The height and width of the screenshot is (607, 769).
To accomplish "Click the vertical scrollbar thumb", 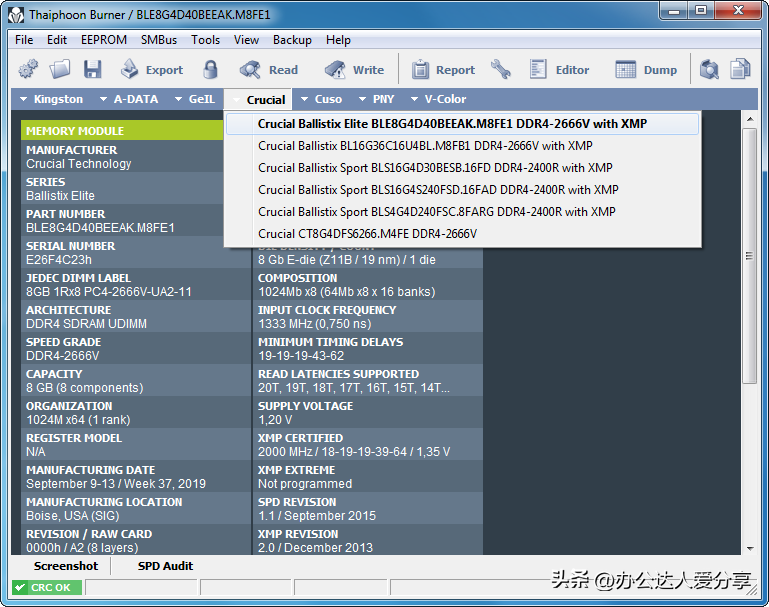I will [x=749, y=256].
